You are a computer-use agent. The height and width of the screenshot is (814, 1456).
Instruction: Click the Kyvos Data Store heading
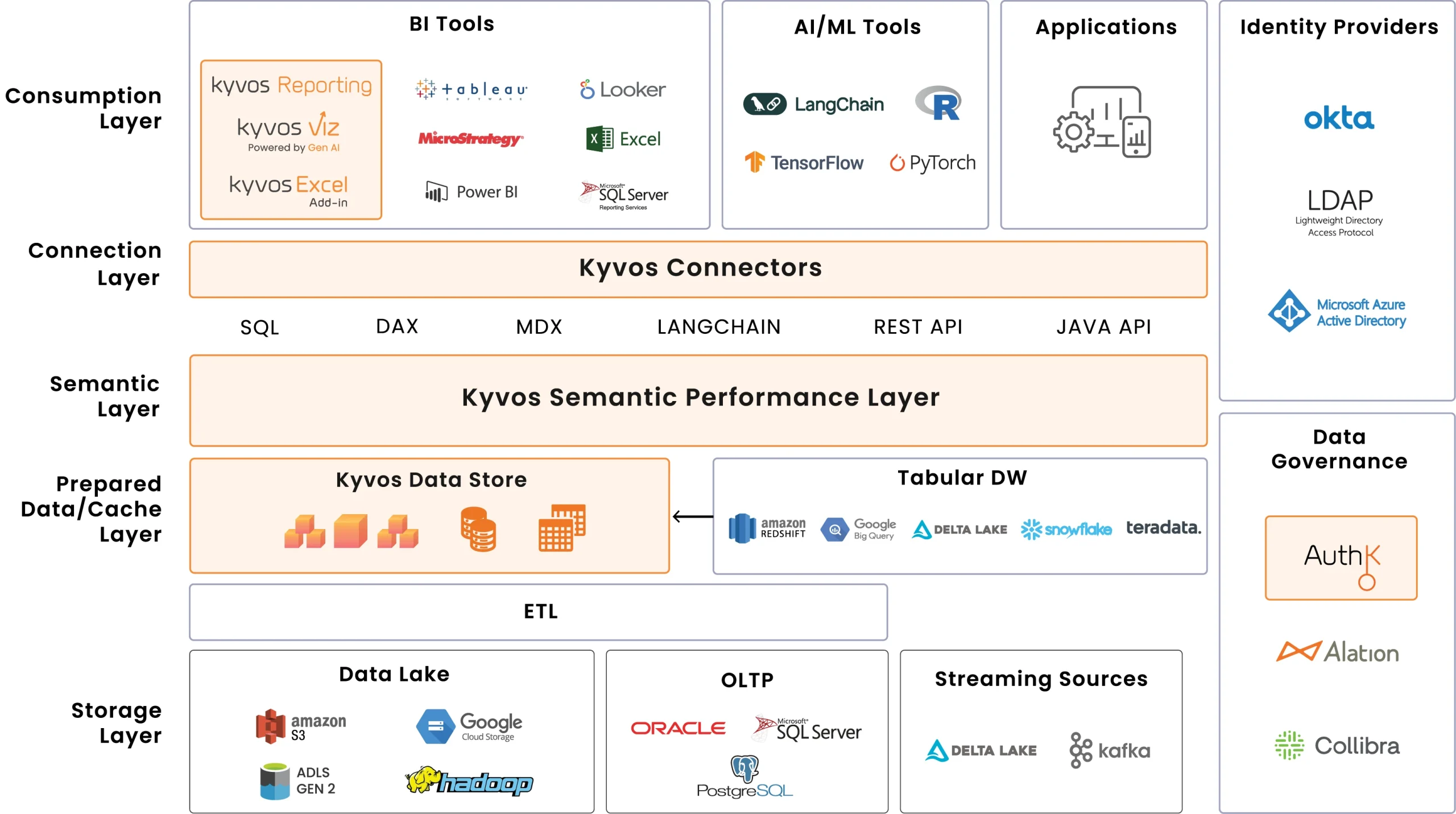point(431,480)
